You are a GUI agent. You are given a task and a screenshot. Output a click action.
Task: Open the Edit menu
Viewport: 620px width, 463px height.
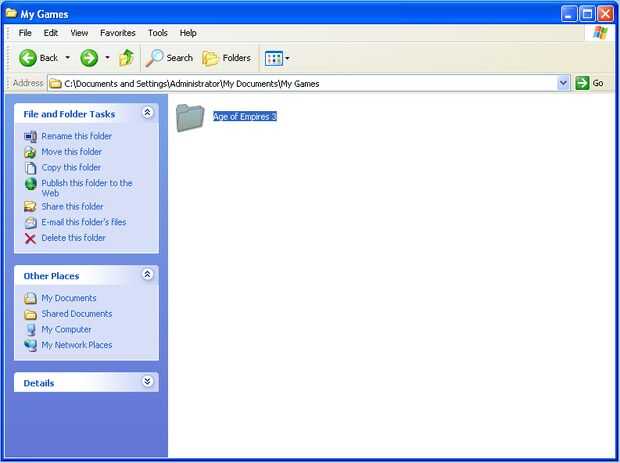(51, 33)
